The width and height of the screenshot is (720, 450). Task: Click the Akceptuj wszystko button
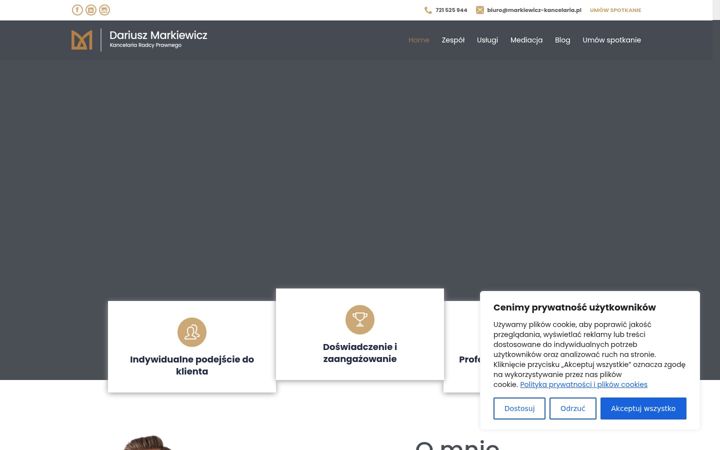click(643, 408)
